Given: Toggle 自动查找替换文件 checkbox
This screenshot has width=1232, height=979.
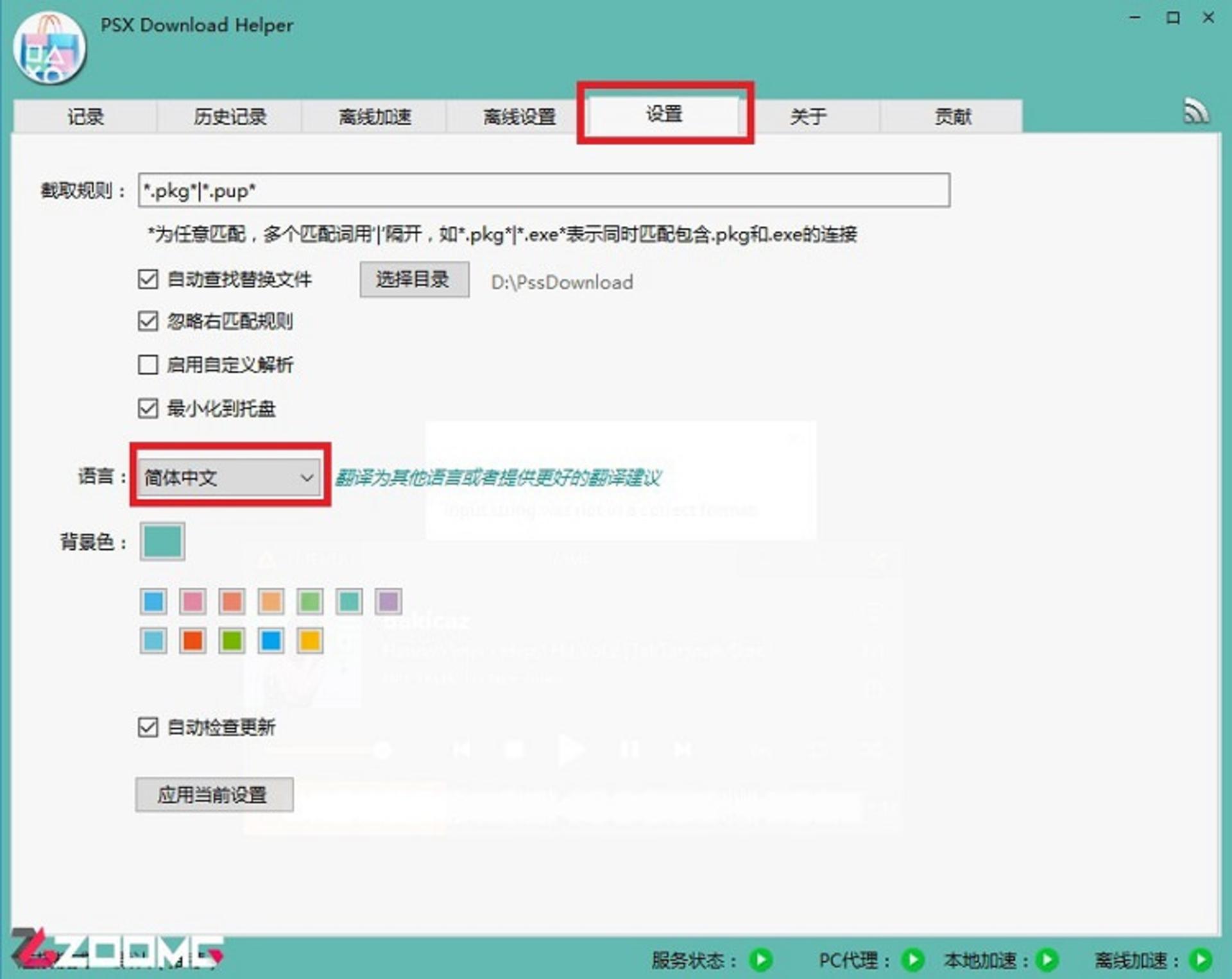Looking at the screenshot, I should (148, 279).
